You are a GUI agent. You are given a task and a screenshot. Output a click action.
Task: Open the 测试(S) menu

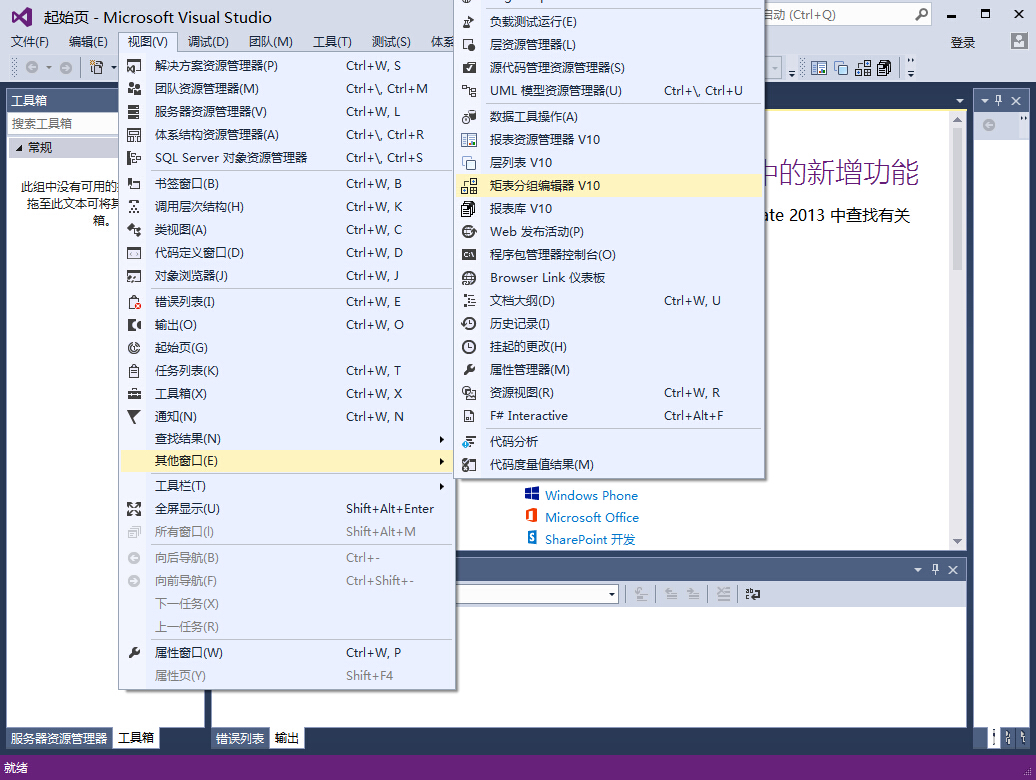(391, 42)
